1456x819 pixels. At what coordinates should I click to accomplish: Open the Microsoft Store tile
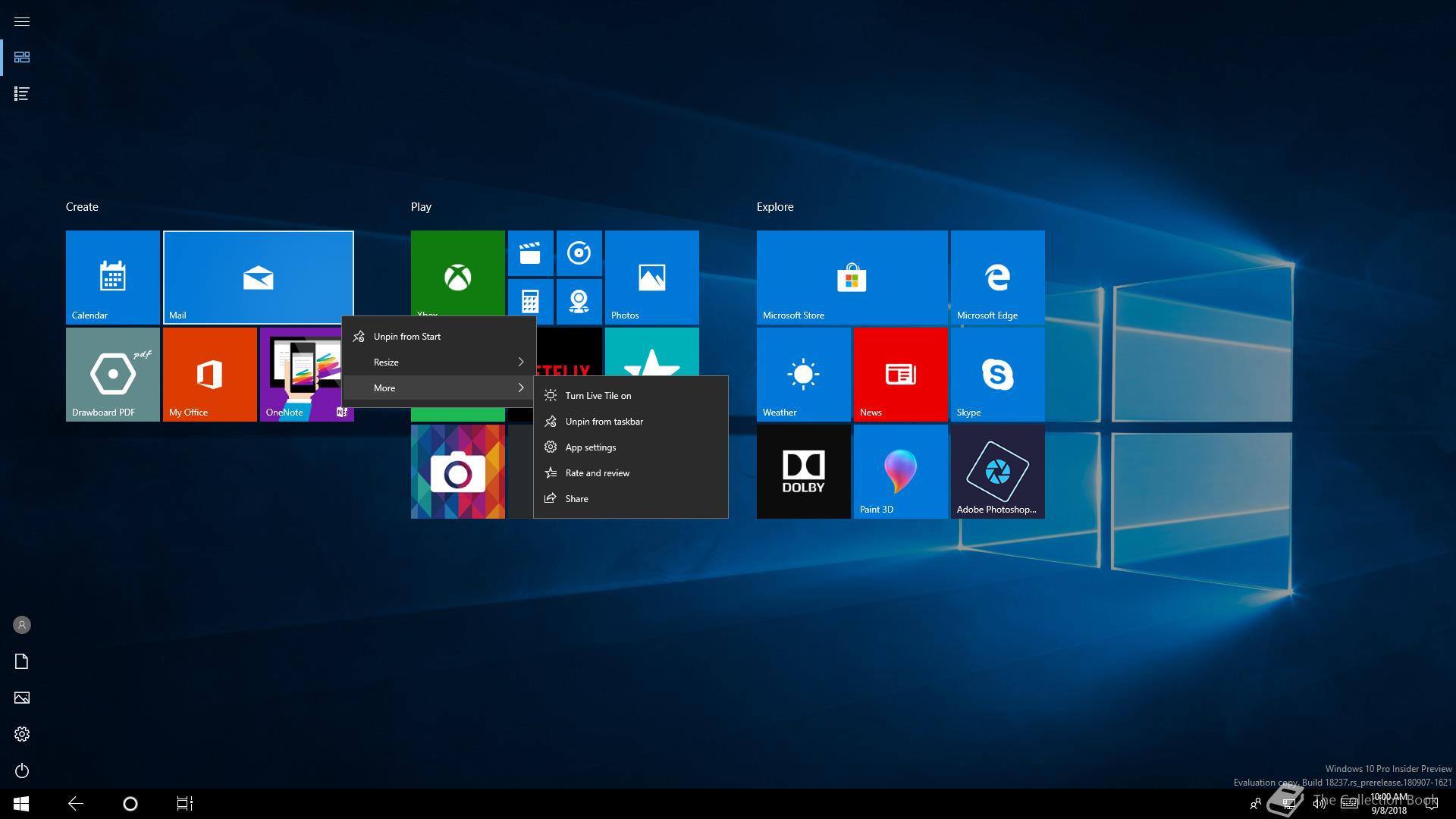[x=852, y=278]
